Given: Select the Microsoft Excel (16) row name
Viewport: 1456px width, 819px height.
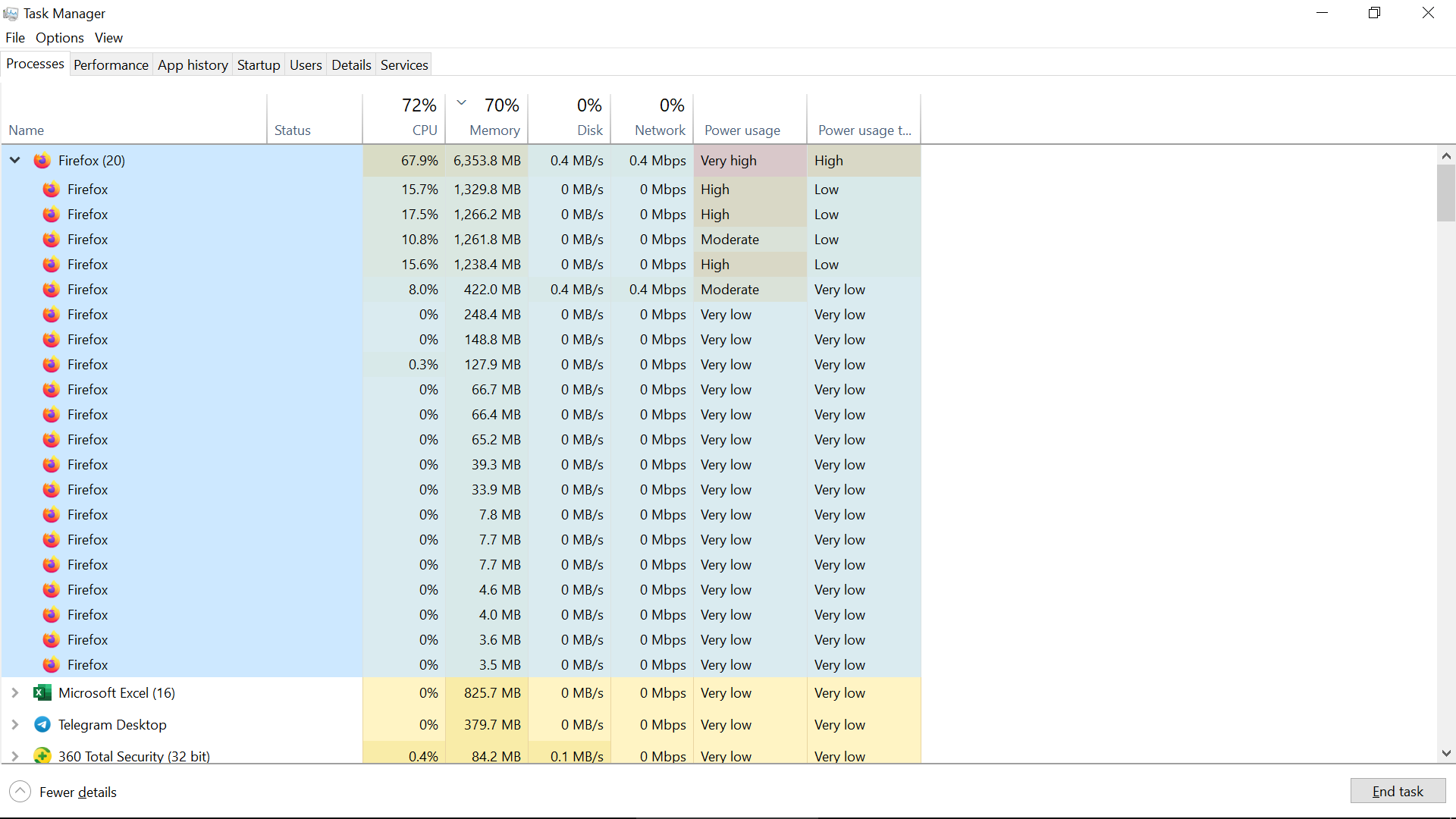Looking at the screenshot, I should tap(117, 693).
